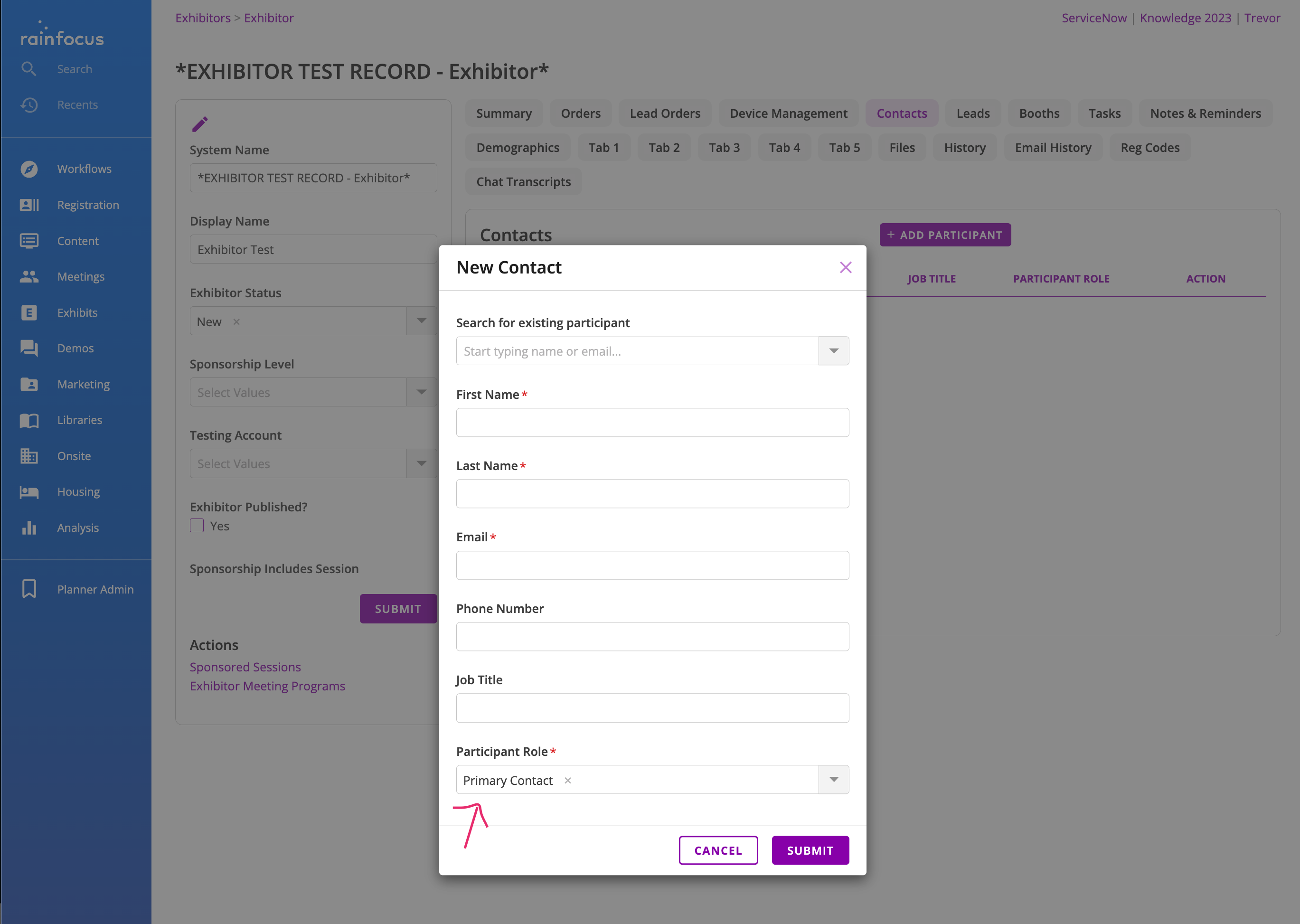Viewport: 1300px width, 924px height.
Task: Open the Sponsored Sessions link
Action: [245, 667]
